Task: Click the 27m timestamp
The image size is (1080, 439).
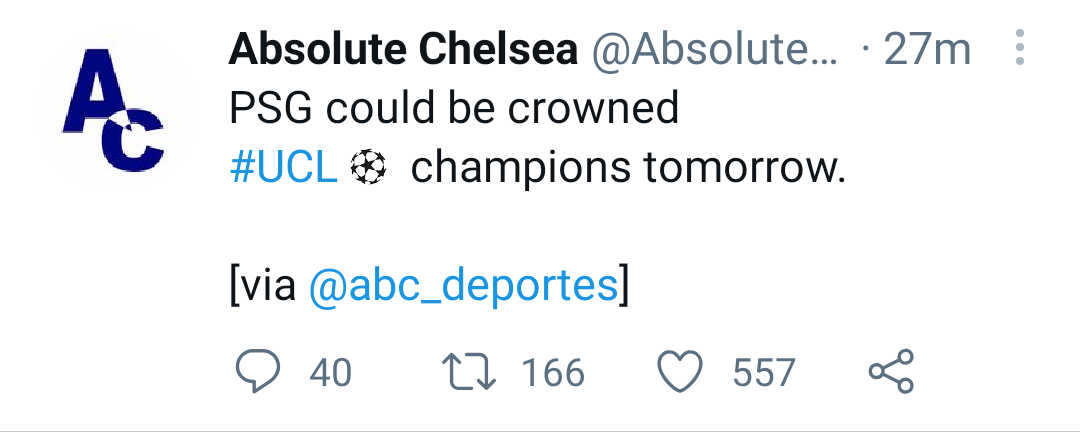Action: [927, 49]
